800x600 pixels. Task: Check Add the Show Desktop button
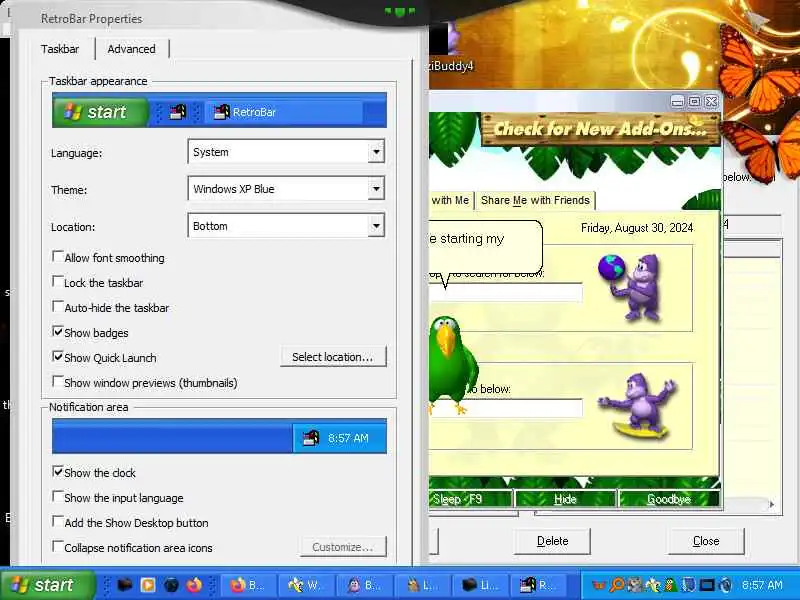pyautogui.click(x=58, y=521)
